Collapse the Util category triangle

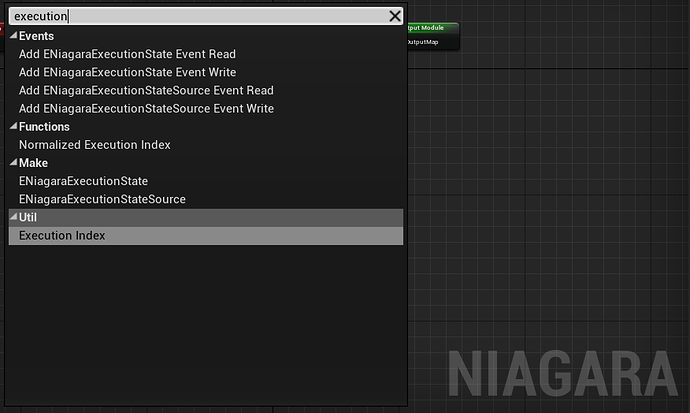14,216
